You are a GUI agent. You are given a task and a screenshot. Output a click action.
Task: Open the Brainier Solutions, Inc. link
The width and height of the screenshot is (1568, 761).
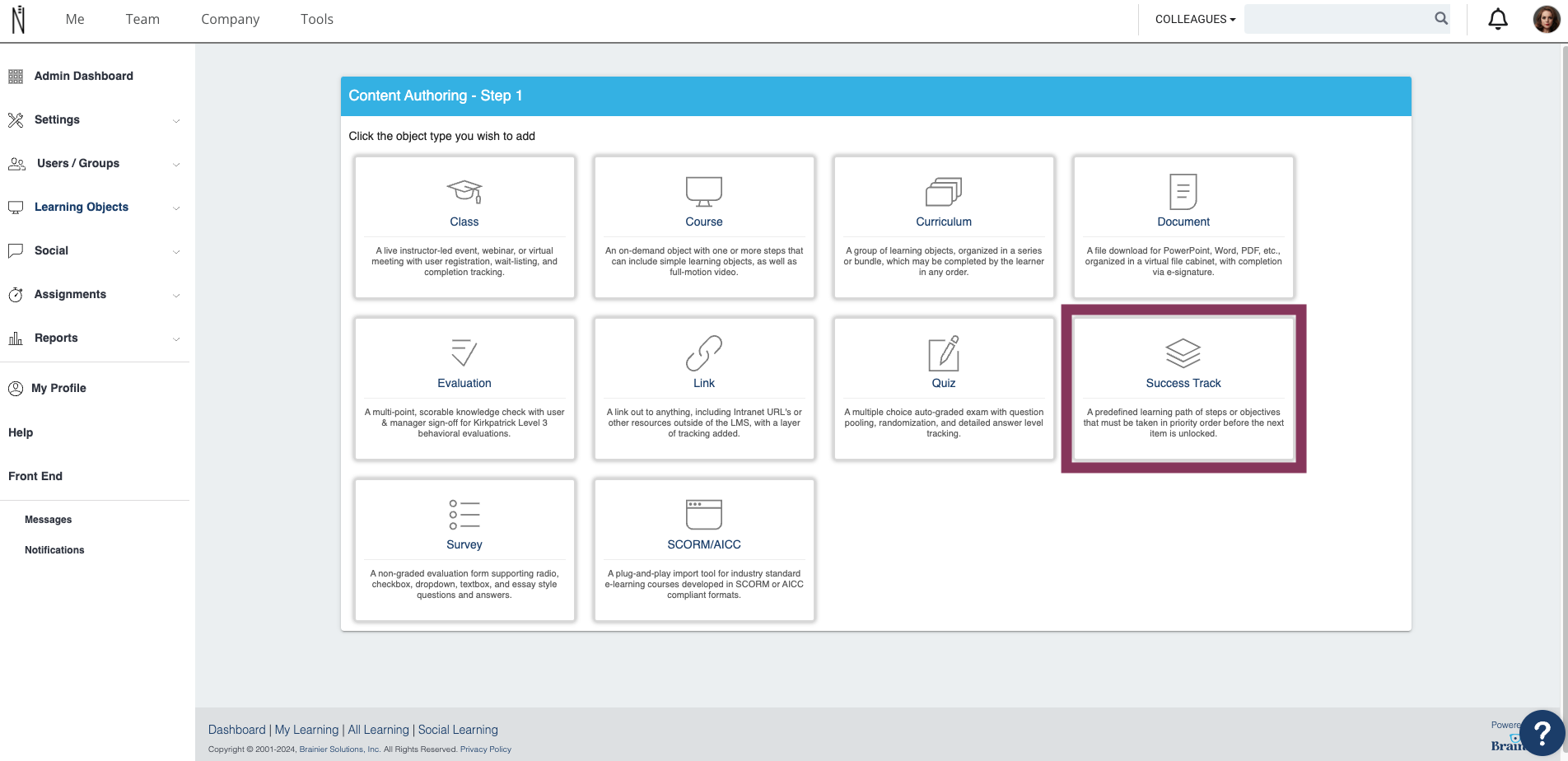coord(339,749)
